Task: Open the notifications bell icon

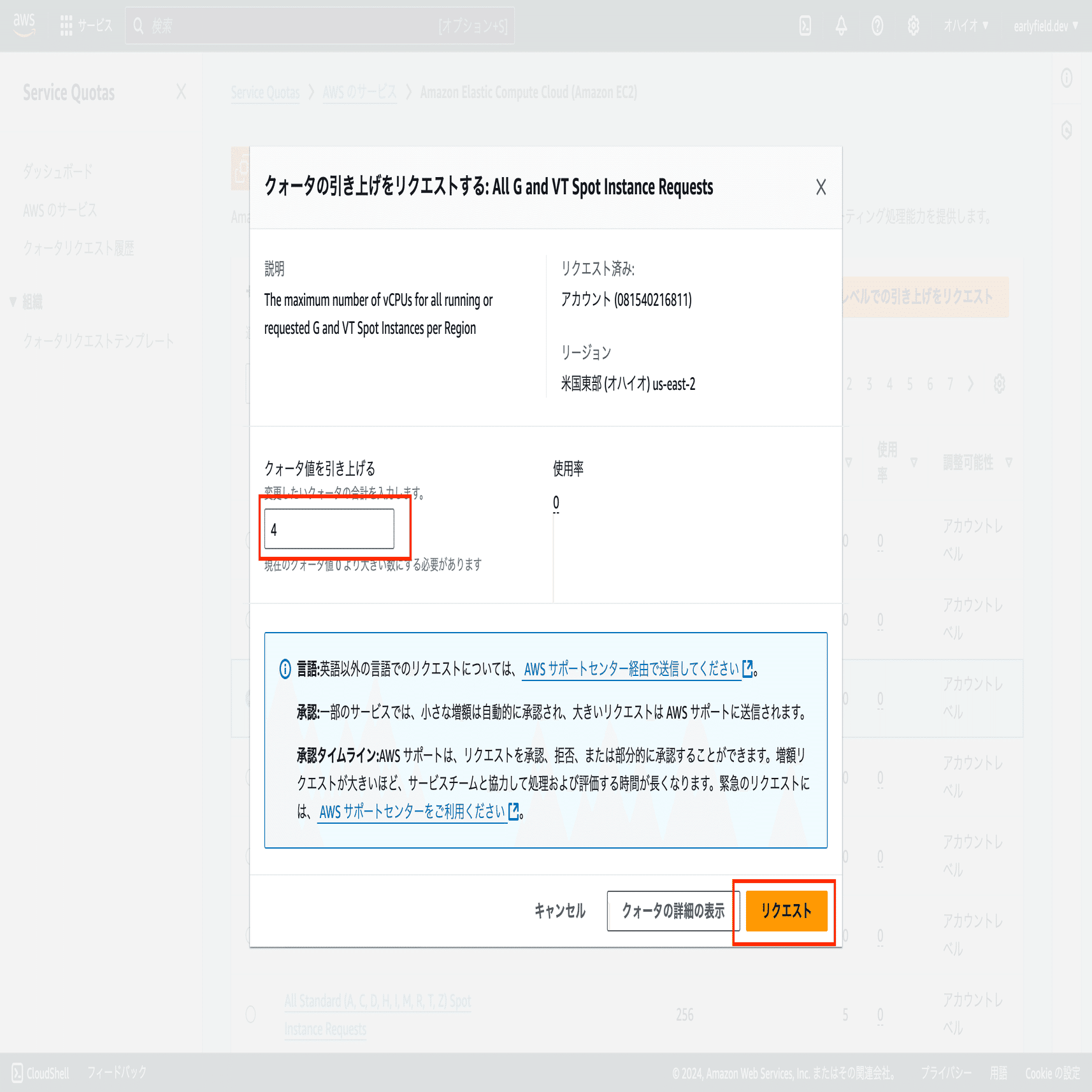Action: coord(841,25)
